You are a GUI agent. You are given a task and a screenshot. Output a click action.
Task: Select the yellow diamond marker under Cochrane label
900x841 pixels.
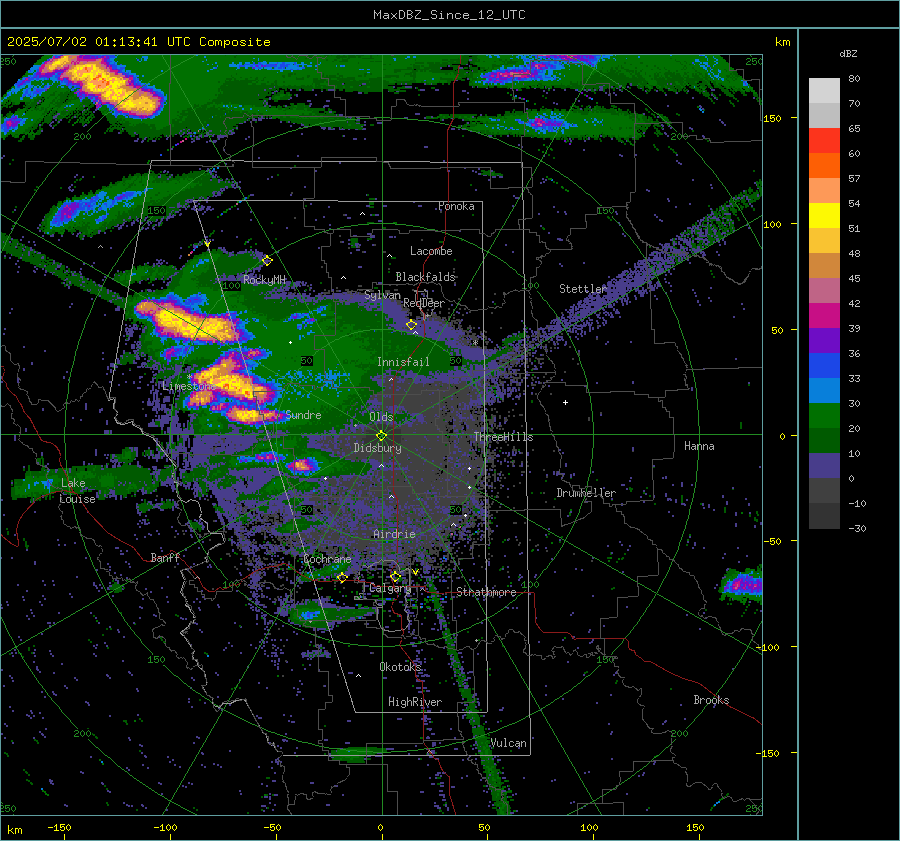click(x=342, y=578)
